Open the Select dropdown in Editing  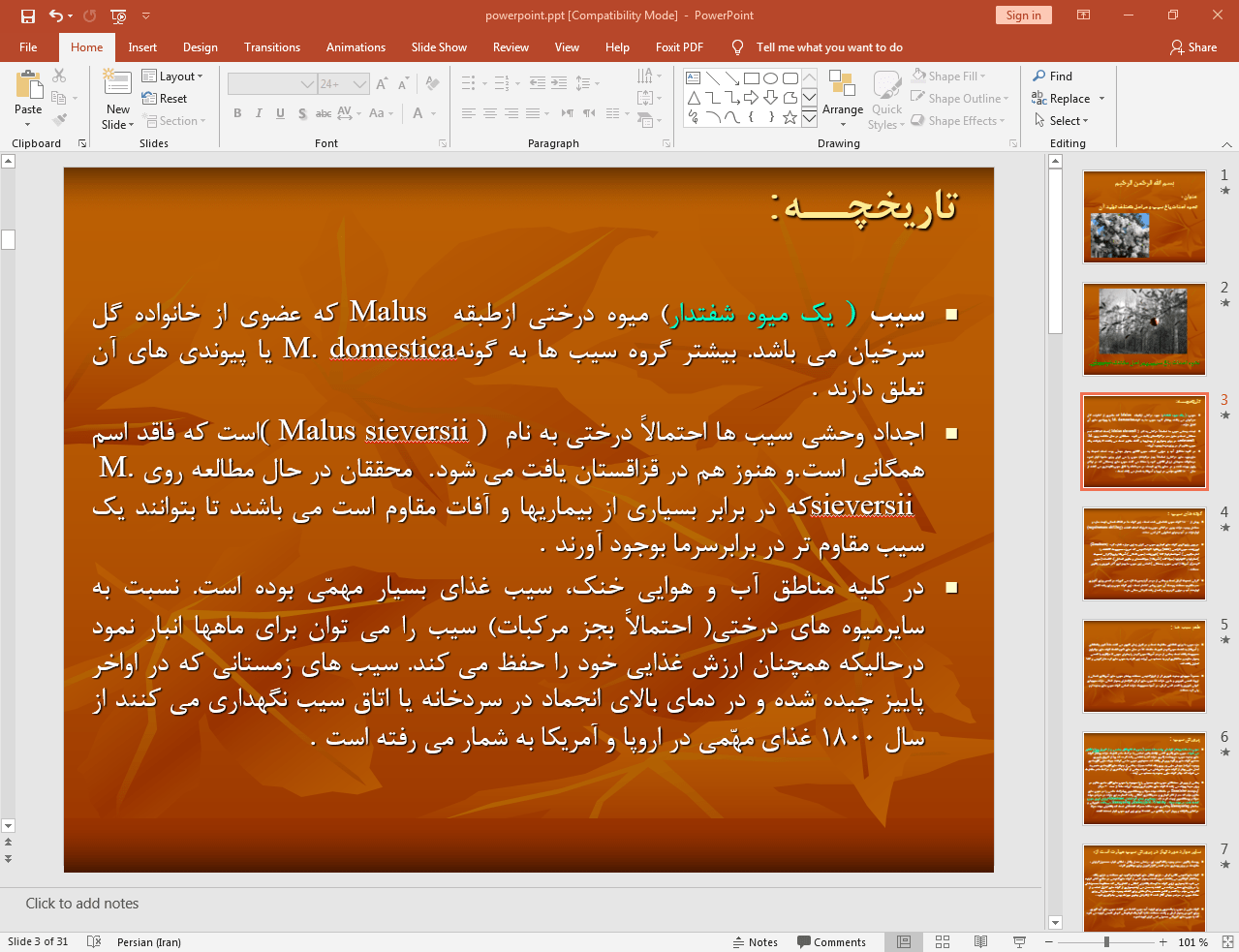tap(1061, 121)
